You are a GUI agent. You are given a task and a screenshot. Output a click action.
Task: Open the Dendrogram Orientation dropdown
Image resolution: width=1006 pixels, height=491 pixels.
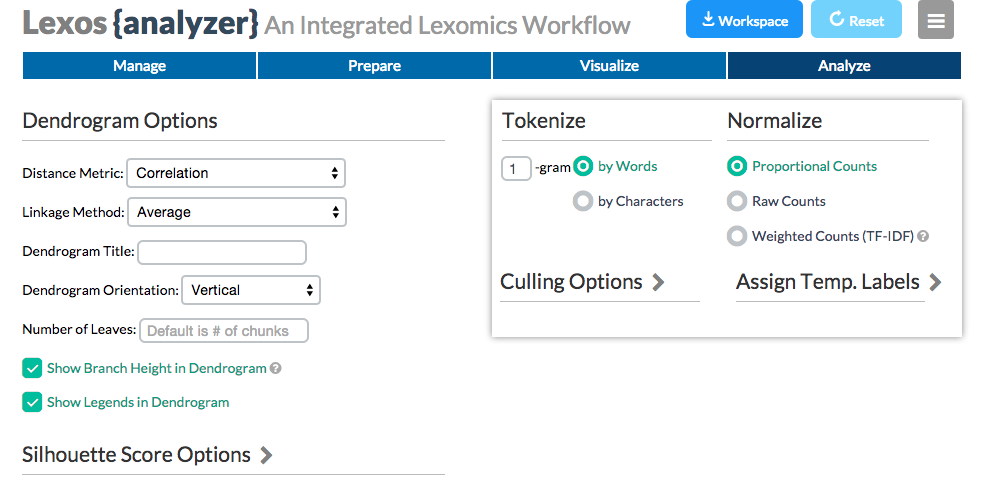tap(251, 290)
